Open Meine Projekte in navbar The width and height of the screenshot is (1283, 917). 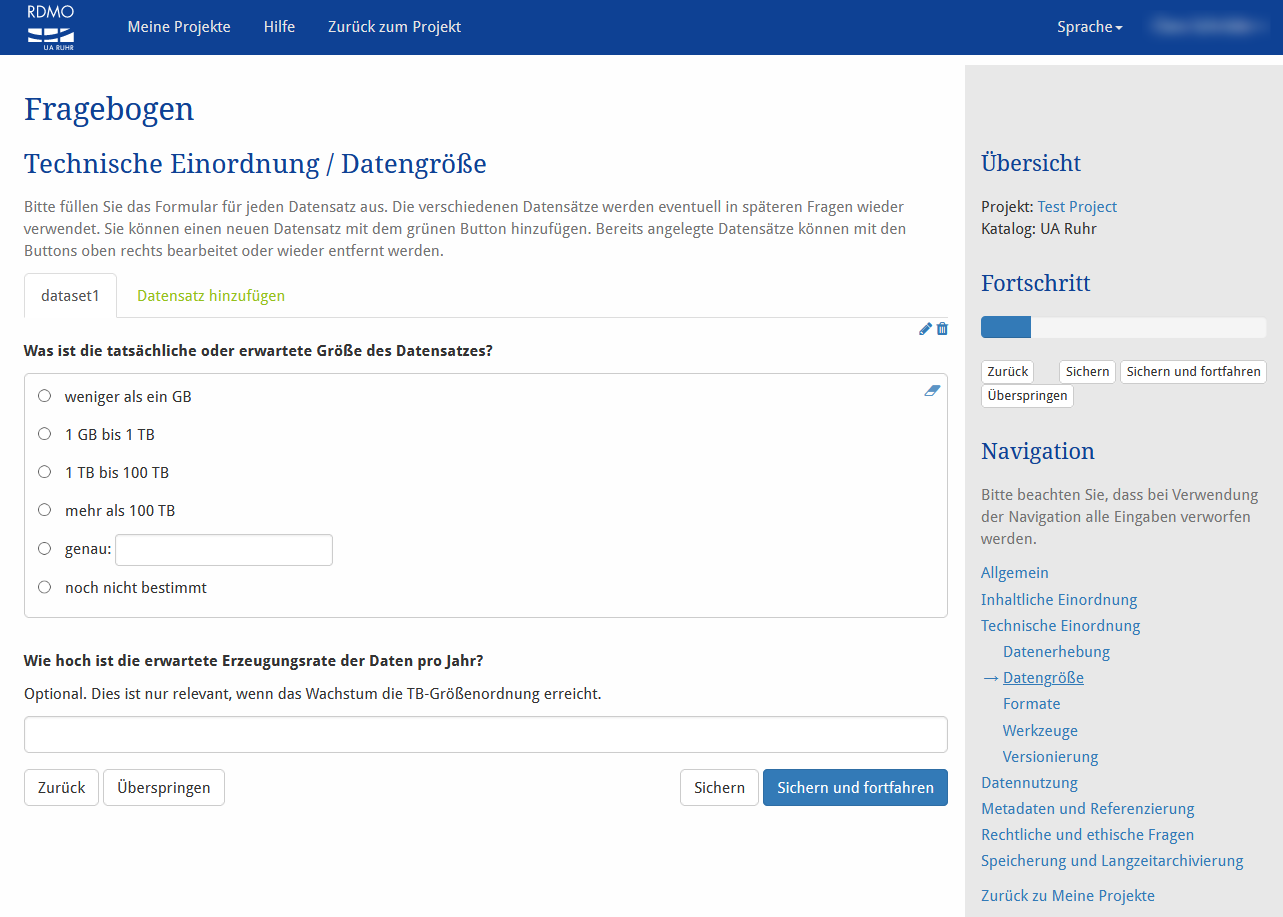click(x=179, y=27)
